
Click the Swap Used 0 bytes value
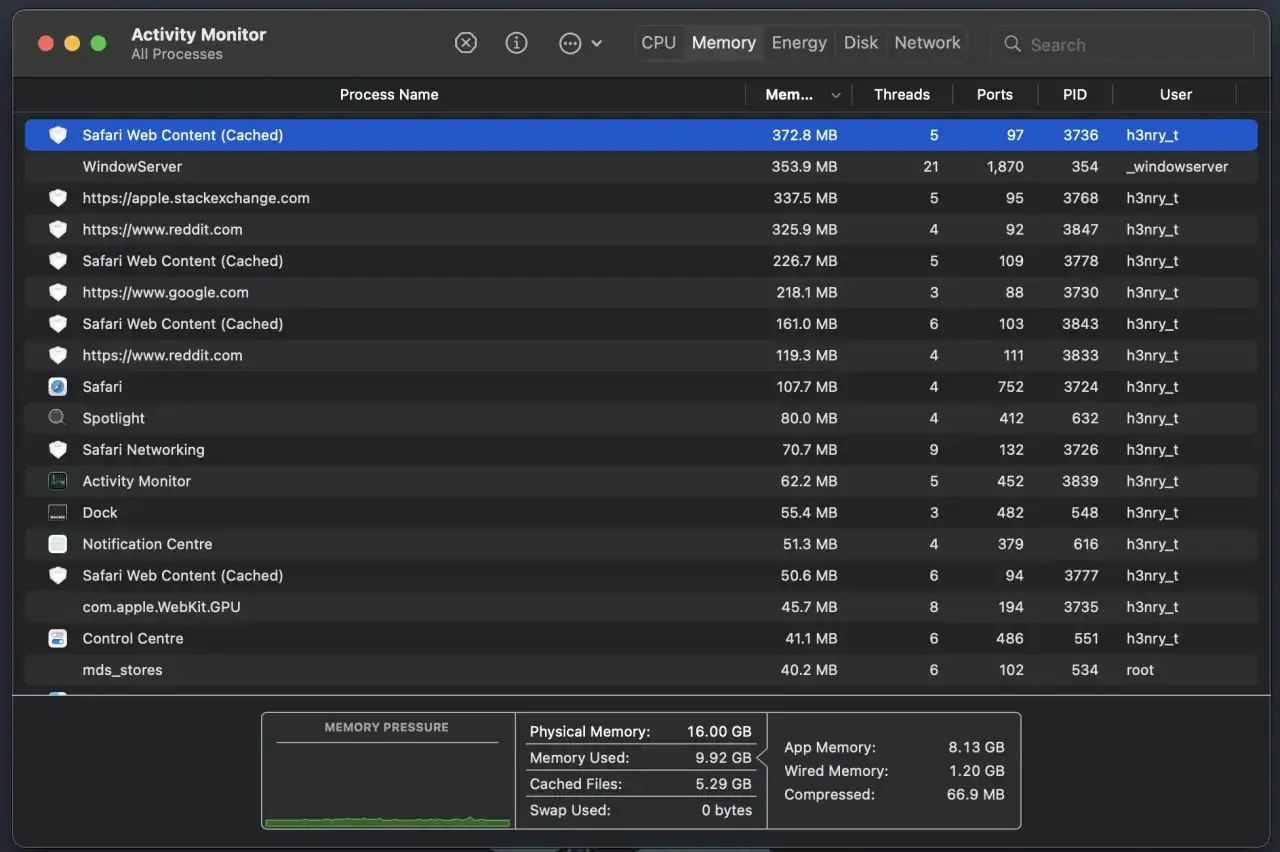pos(727,810)
